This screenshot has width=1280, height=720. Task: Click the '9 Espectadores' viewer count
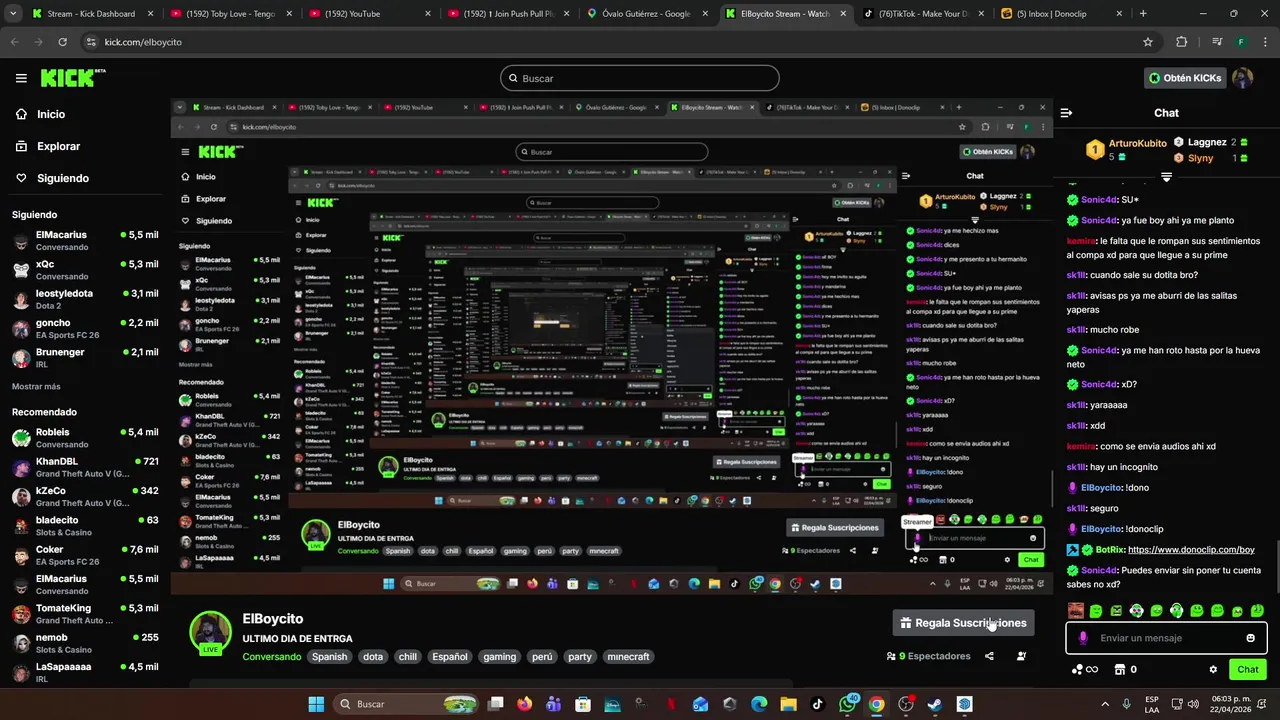[x=928, y=656]
